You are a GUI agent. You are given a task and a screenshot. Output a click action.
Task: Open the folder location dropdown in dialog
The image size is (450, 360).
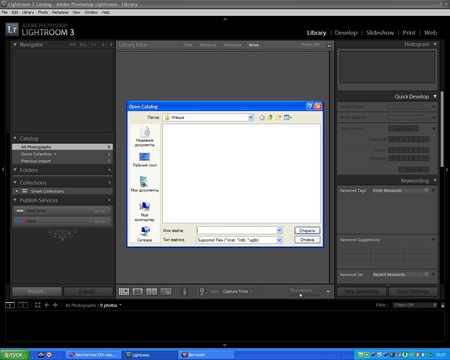(x=251, y=117)
